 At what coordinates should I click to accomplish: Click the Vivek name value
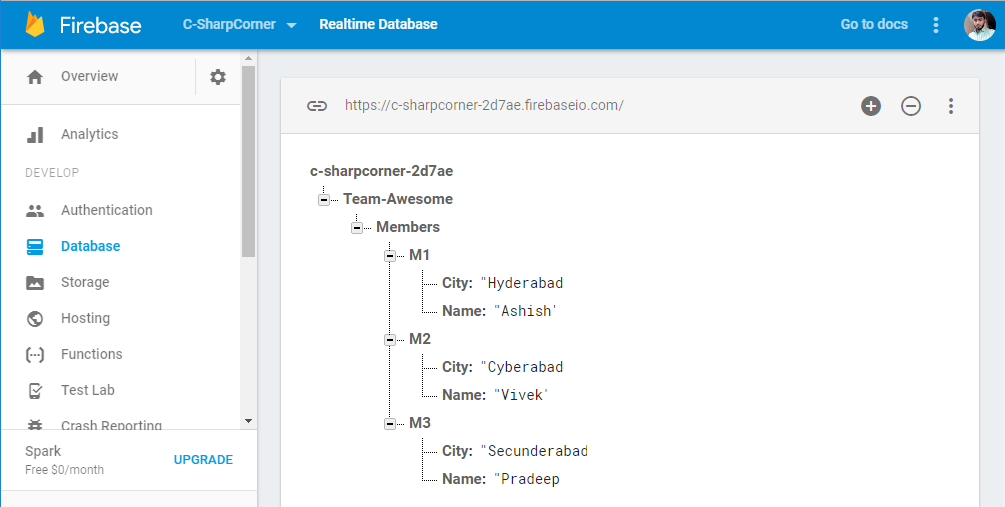point(522,395)
